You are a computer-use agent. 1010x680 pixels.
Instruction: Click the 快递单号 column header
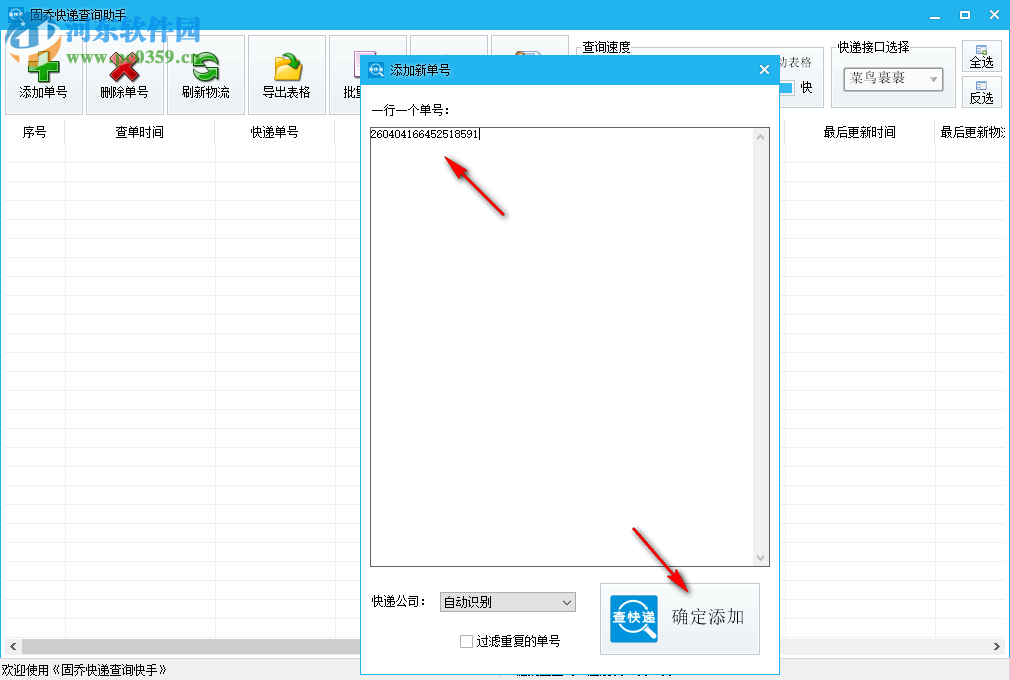[274, 132]
